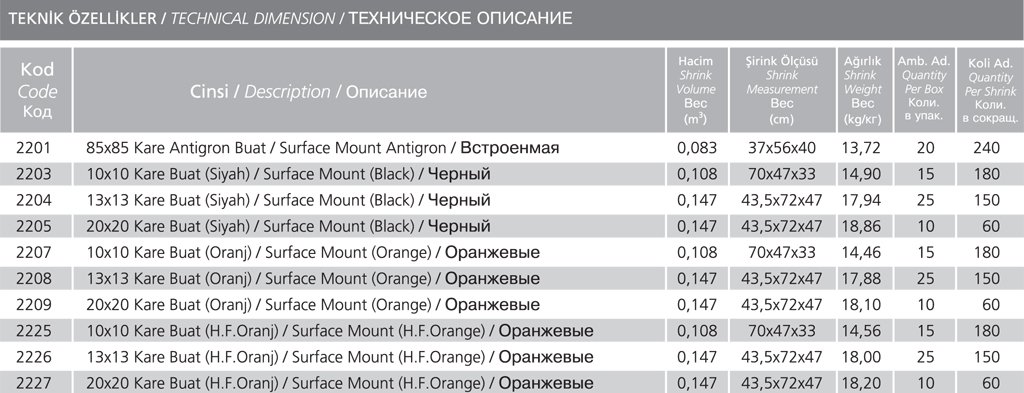Screen dimensions: 1024x393
Task: Click the Koli Ad. Quantity Per Shrink header
Action: [x=990, y=90]
